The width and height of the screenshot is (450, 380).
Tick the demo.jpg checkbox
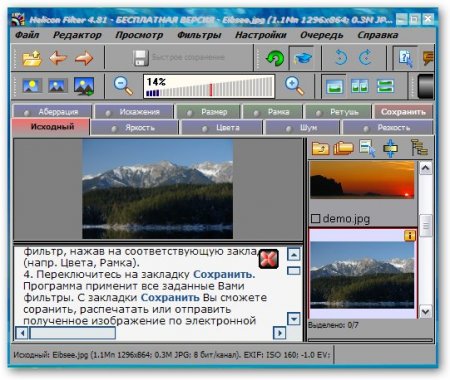[315, 219]
